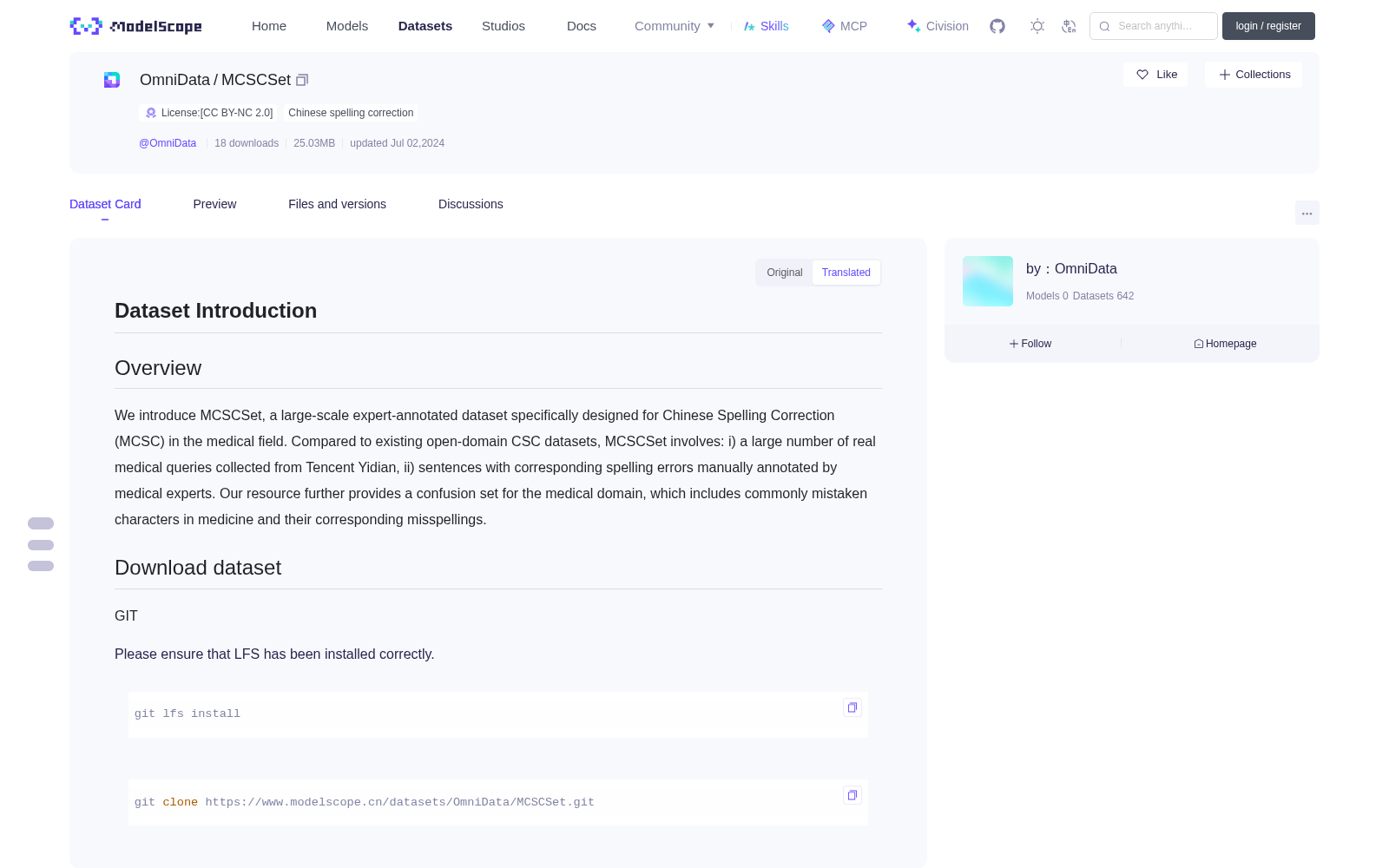Screen dimensions: 1389x868
Task: Copy the dataset name OmniData/MCSCSet
Action: click(302, 80)
